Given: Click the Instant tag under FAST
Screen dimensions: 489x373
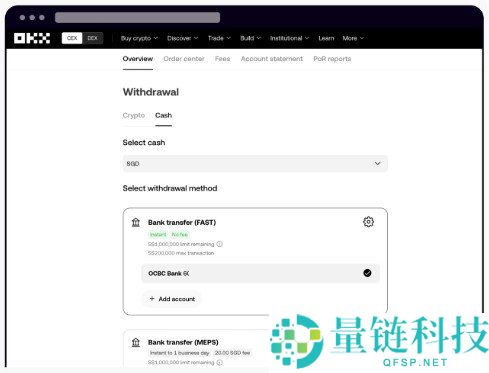Looking at the screenshot, I should (x=158, y=235).
